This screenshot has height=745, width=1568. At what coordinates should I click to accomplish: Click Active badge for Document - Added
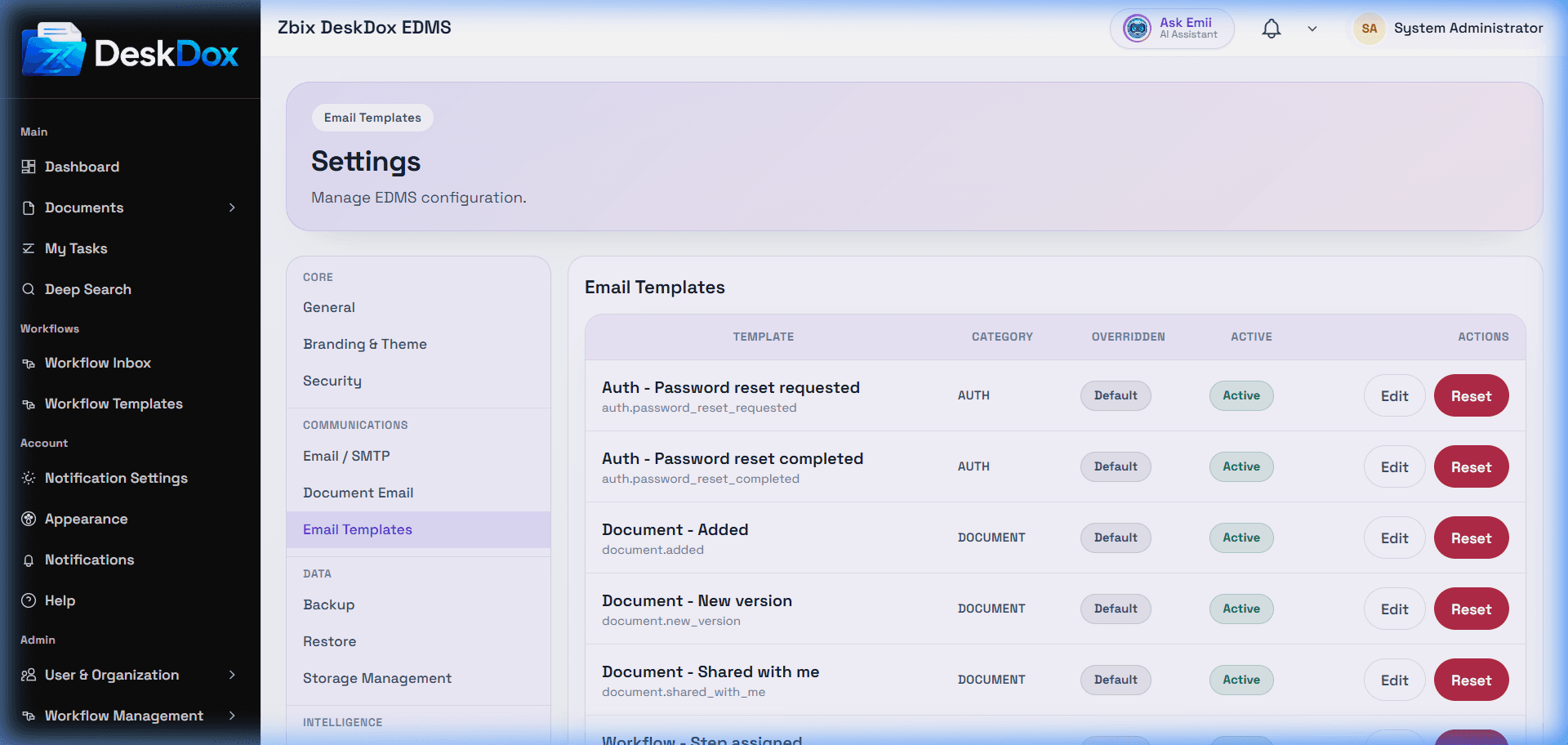1241,538
